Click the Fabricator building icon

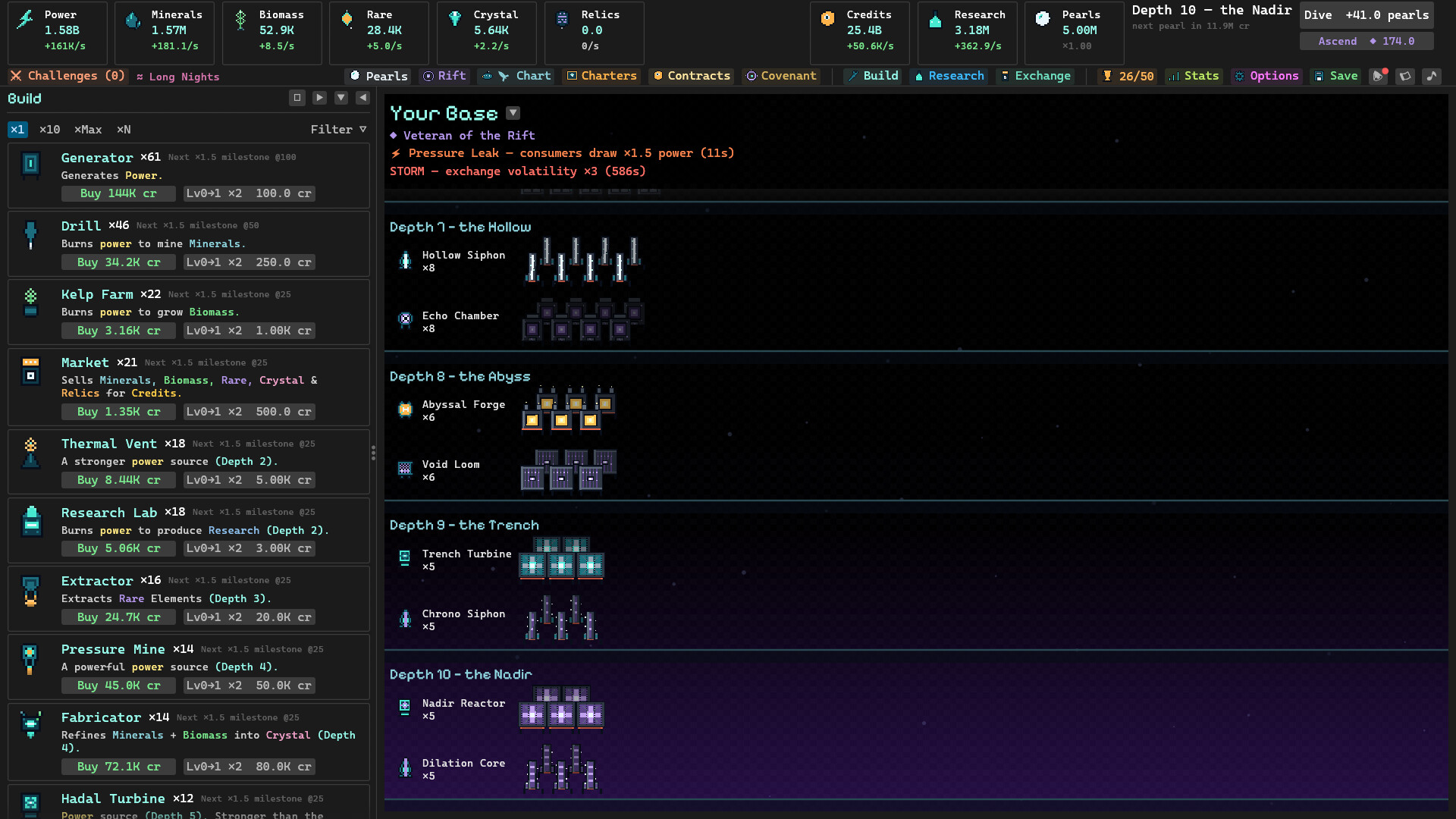tap(30, 725)
